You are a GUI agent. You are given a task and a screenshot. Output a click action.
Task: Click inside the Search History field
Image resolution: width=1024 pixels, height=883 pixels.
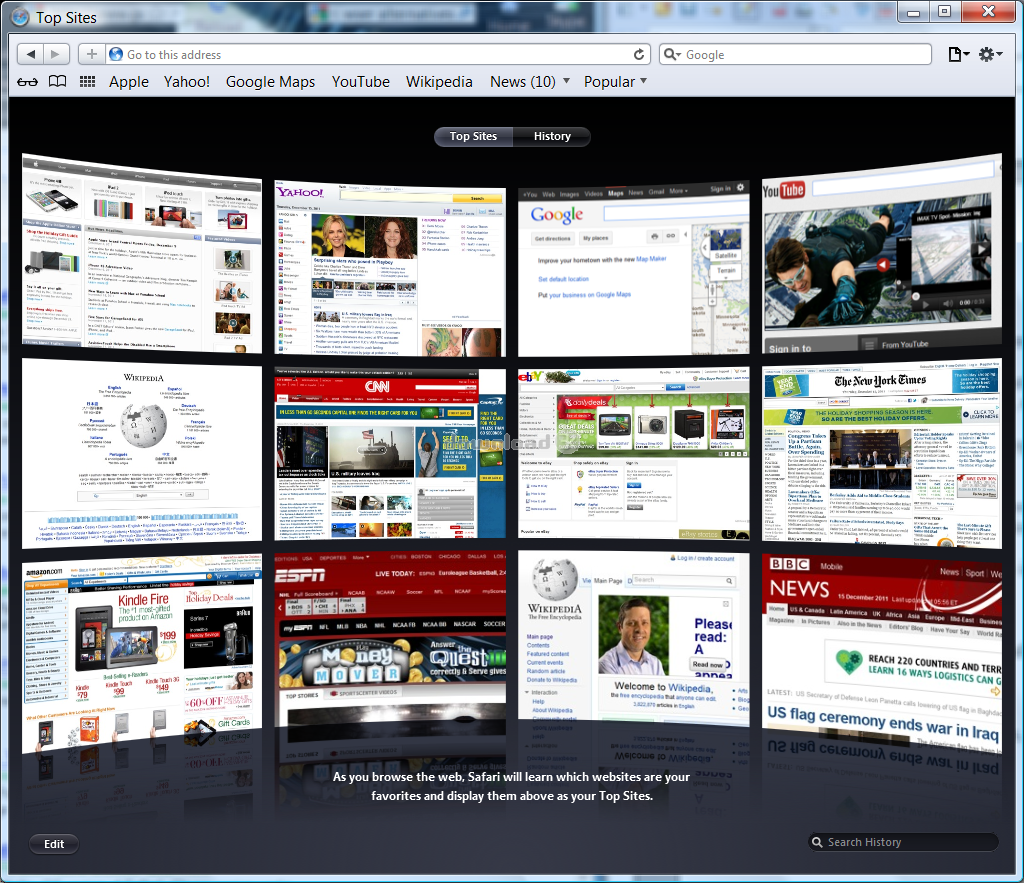click(x=900, y=841)
